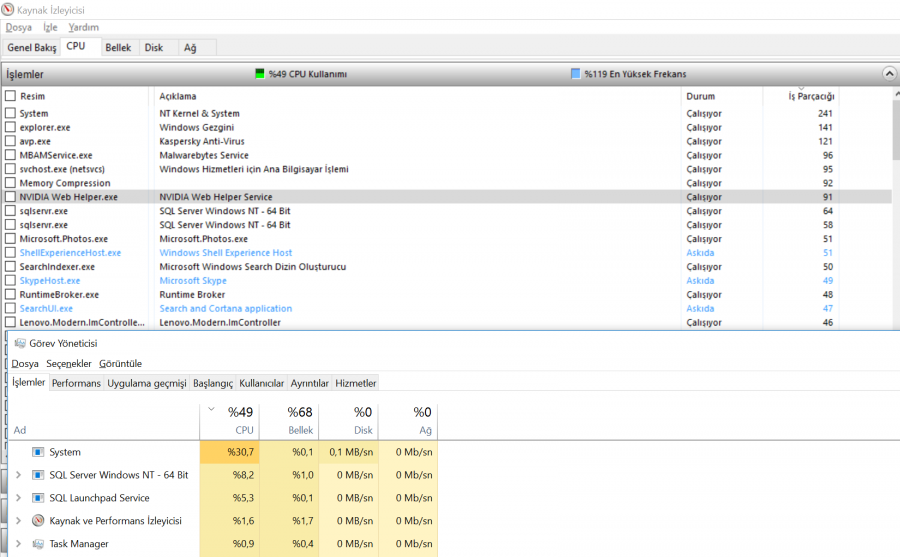Viewport: 900px width, 557px height.
Task: Check the svchost.exe (netsvcs) checkbox
Action: (10, 169)
